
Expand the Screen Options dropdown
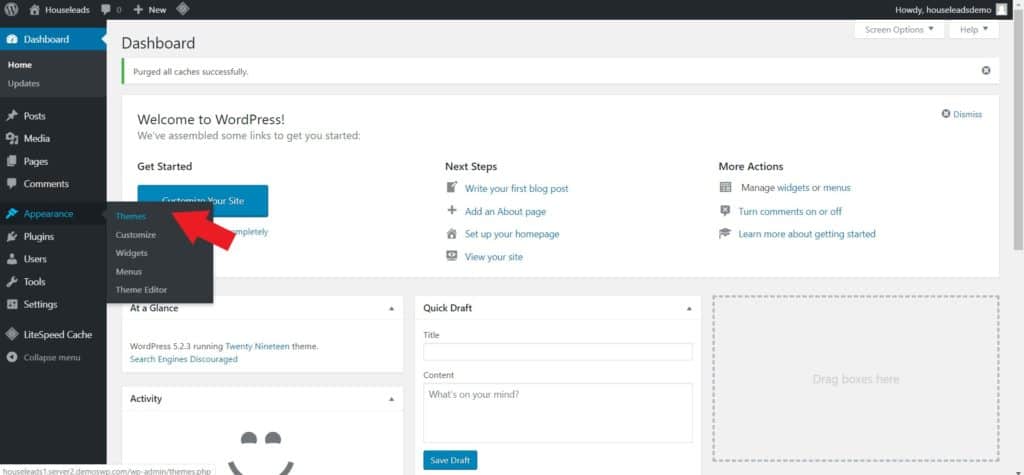pyautogui.click(x=899, y=29)
